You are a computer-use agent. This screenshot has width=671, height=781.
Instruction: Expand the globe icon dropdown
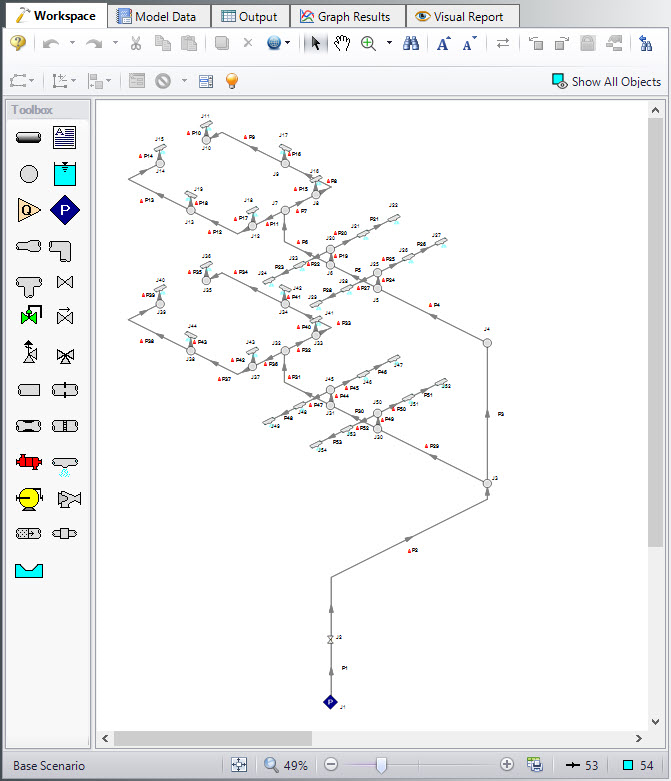pyautogui.click(x=289, y=43)
